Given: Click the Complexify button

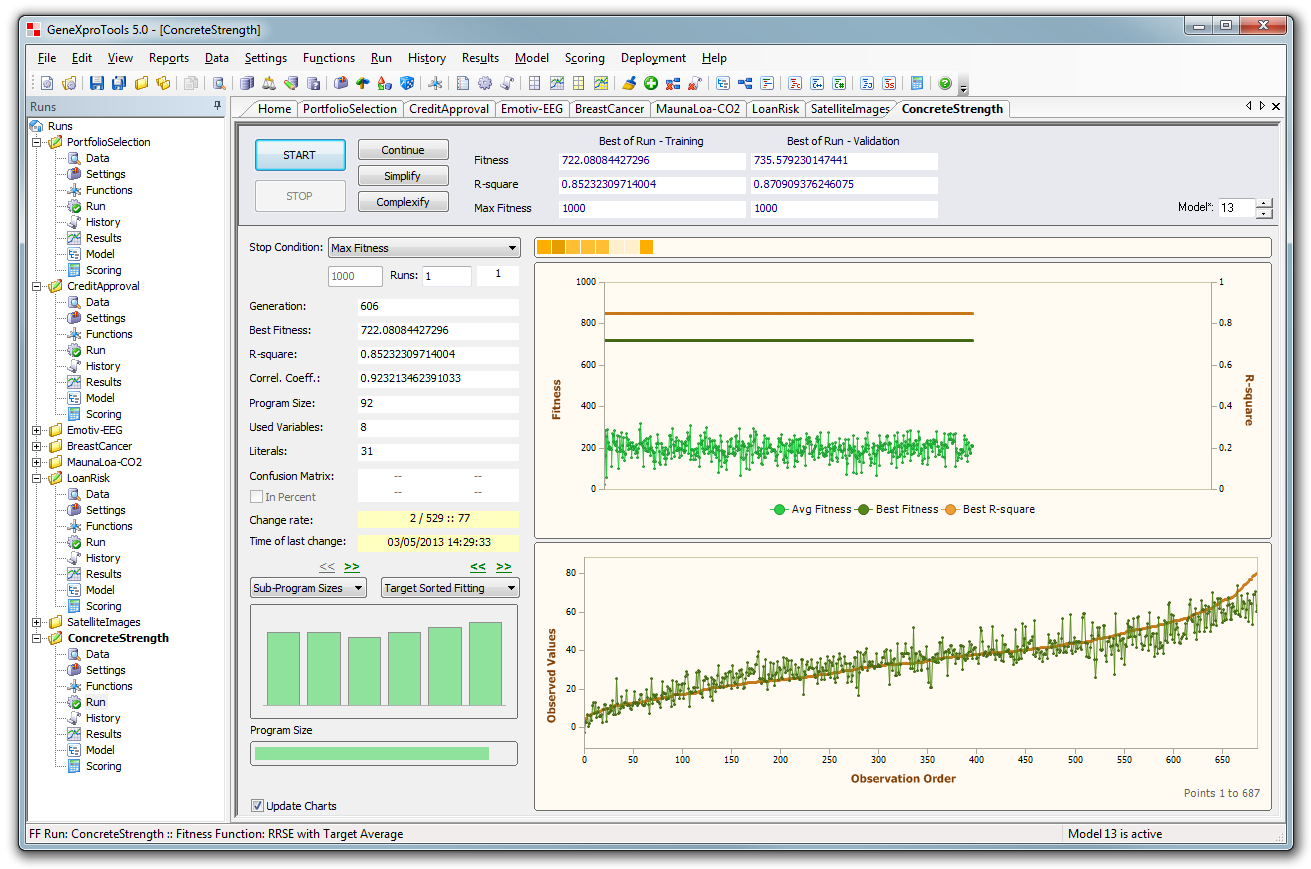Looking at the screenshot, I should 403,202.
